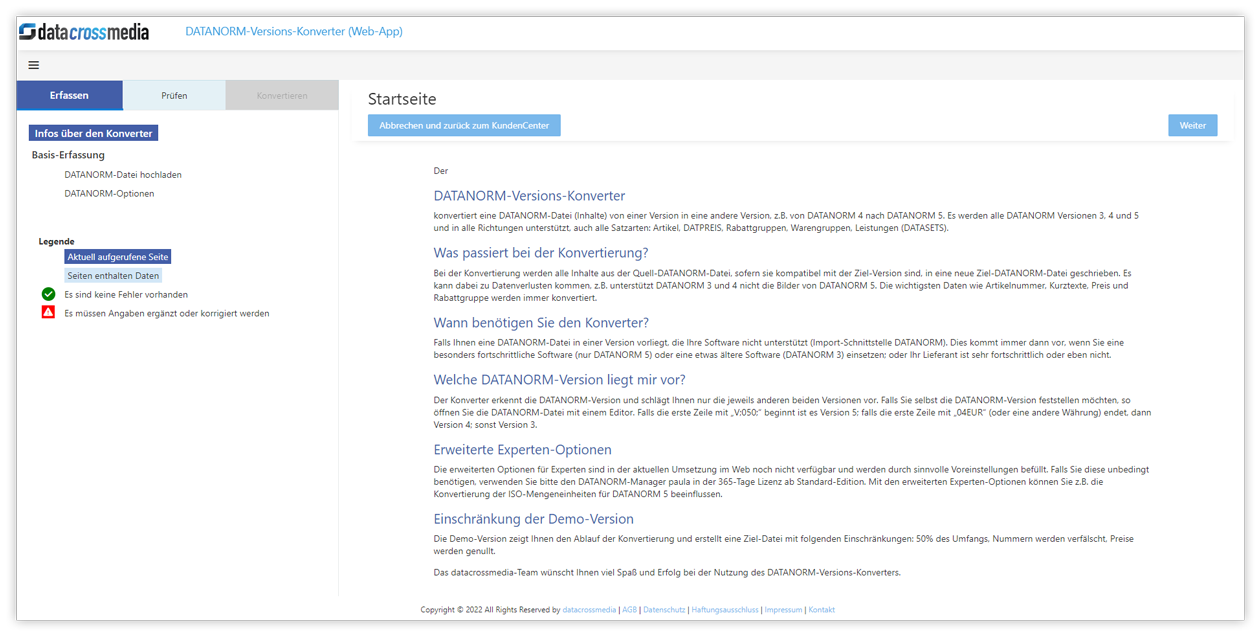Open the hamburger menu icon
The height and width of the screenshot is (636, 1260).
tap(34, 65)
